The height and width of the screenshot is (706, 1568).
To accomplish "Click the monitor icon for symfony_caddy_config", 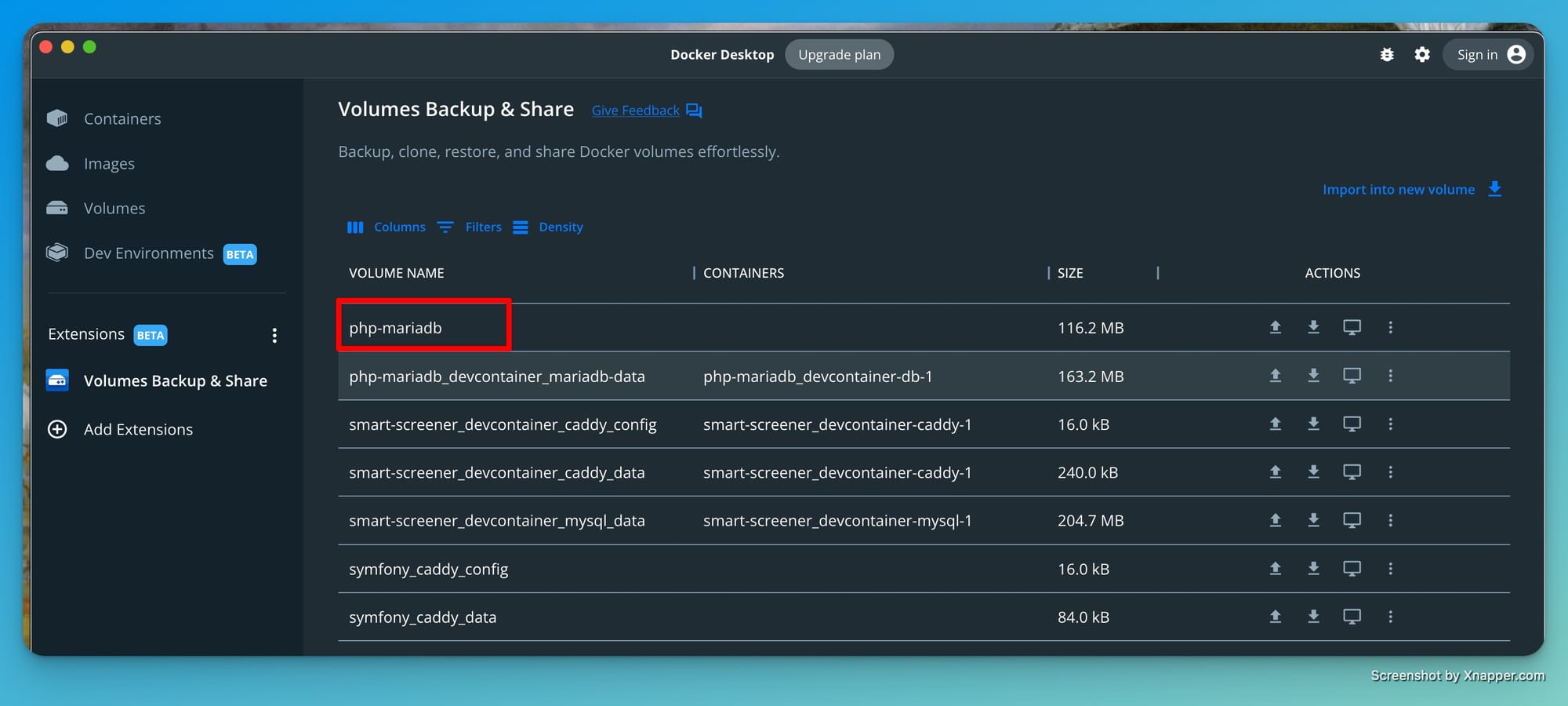I will click(1352, 568).
